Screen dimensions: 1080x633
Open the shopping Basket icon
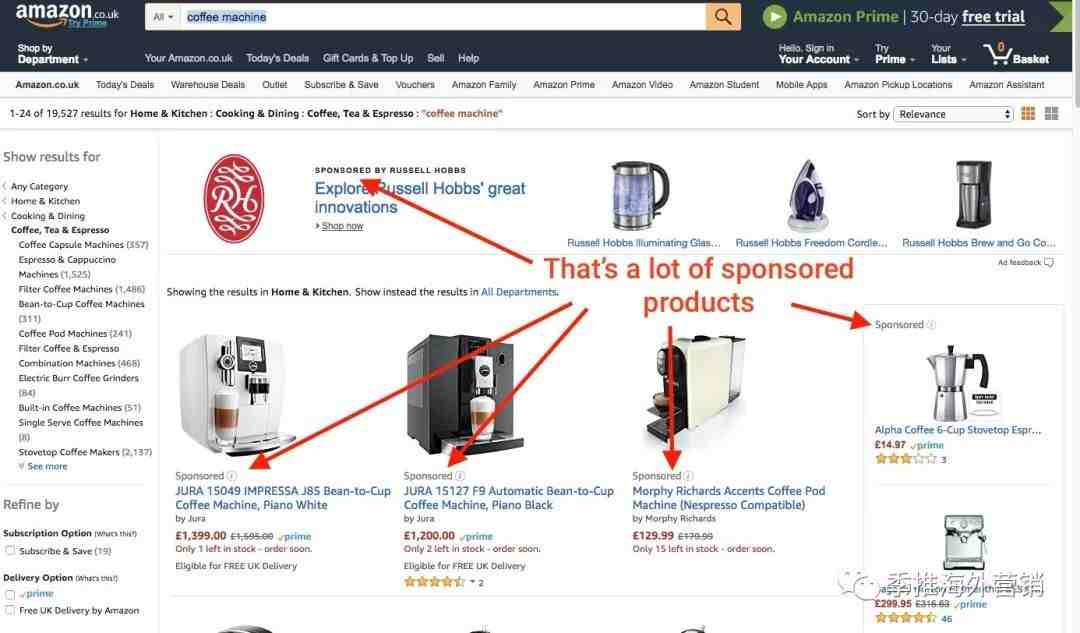1017,54
